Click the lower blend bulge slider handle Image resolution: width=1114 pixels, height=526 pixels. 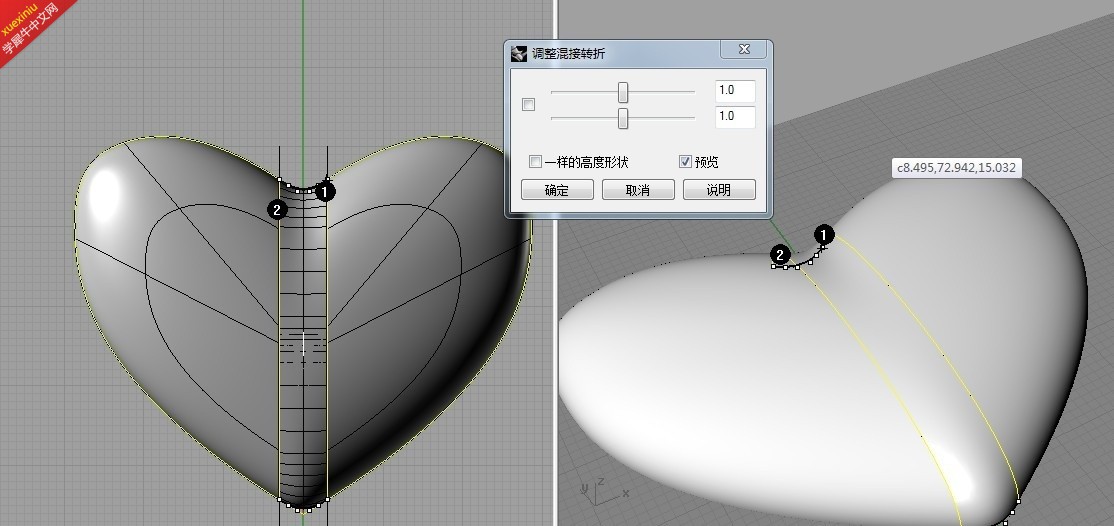(623, 118)
